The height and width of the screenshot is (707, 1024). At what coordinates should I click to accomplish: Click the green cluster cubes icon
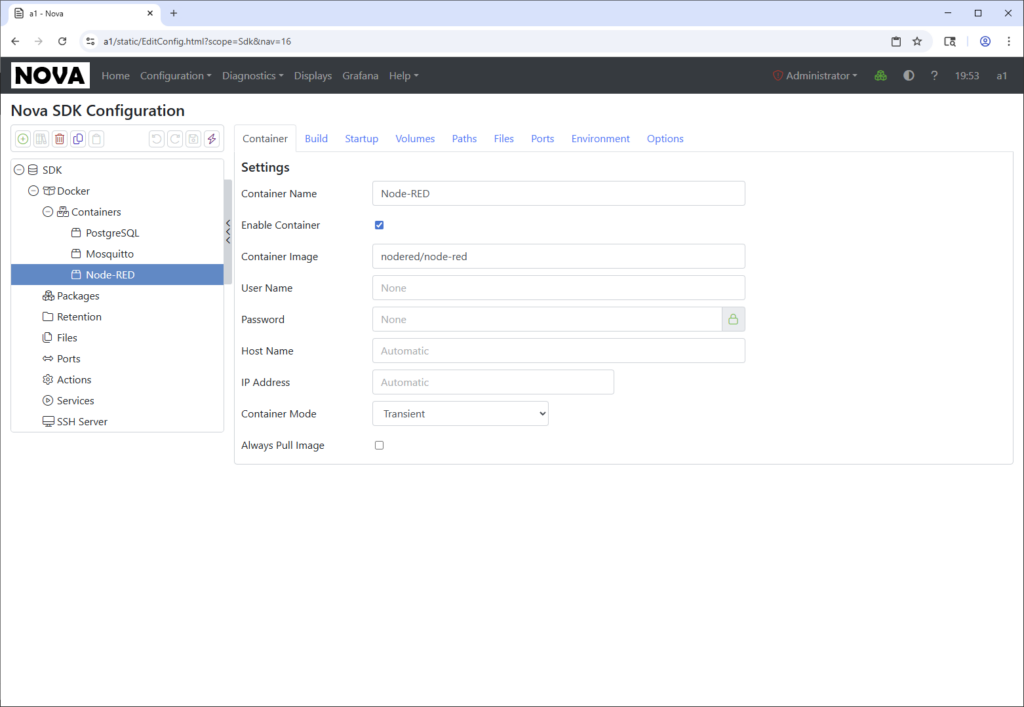click(880, 76)
